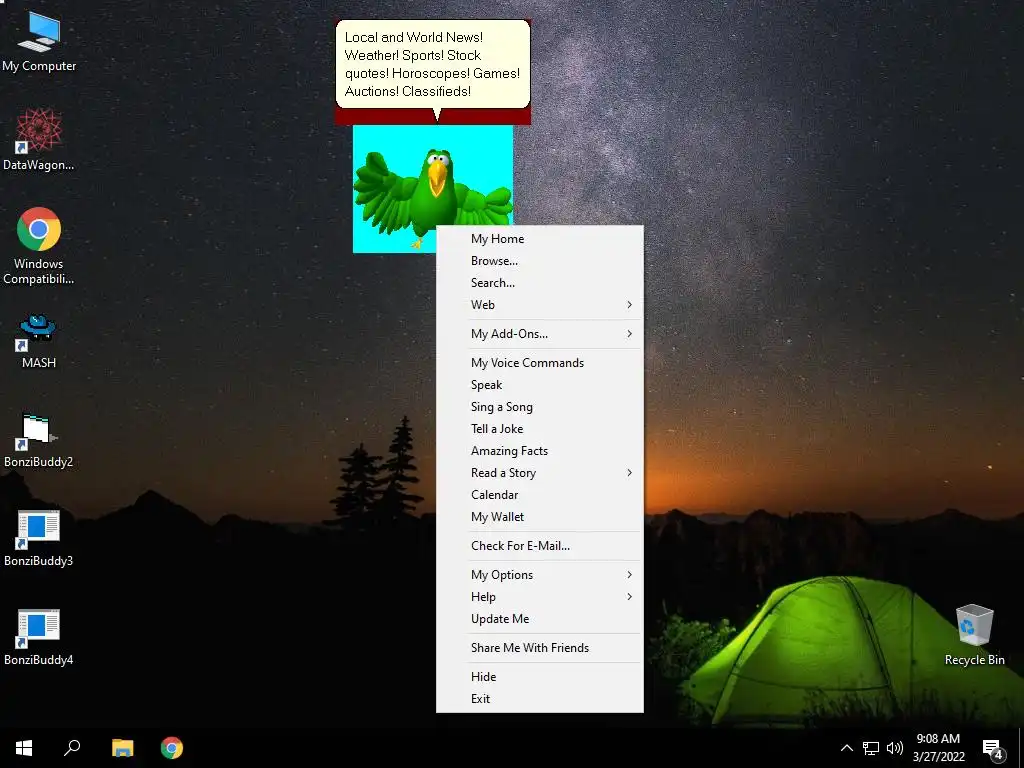The image size is (1024, 768).
Task: Choose Search... in the context menu
Action: [539, 283]
